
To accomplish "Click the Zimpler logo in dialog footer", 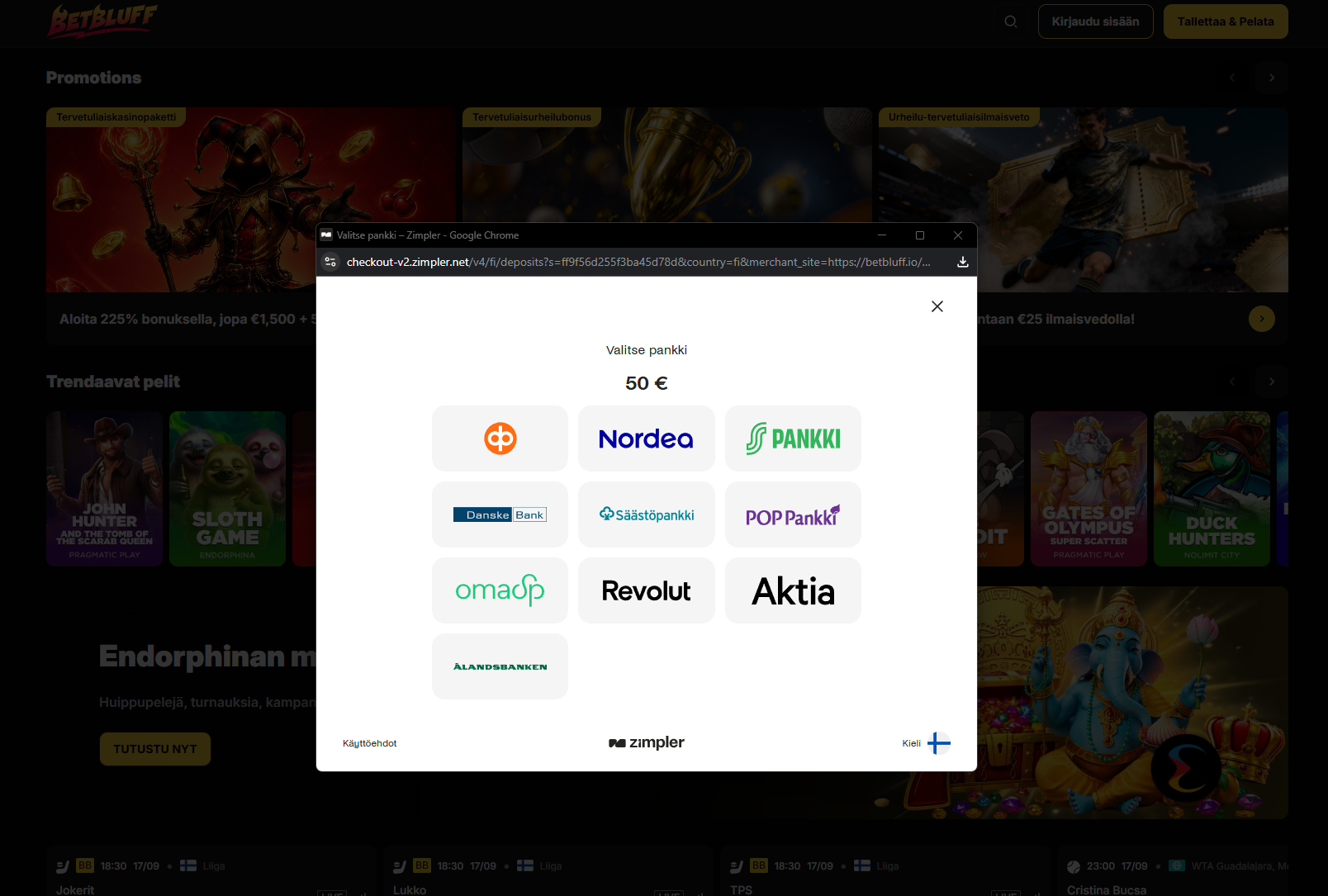I will pos(647,742).
